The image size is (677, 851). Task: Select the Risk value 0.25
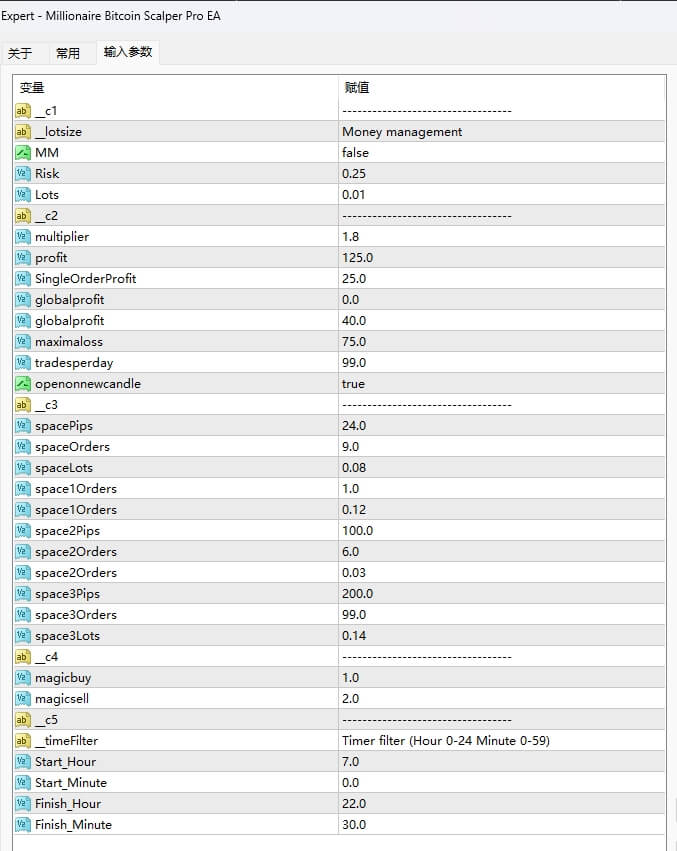click(x=502, y=174)
